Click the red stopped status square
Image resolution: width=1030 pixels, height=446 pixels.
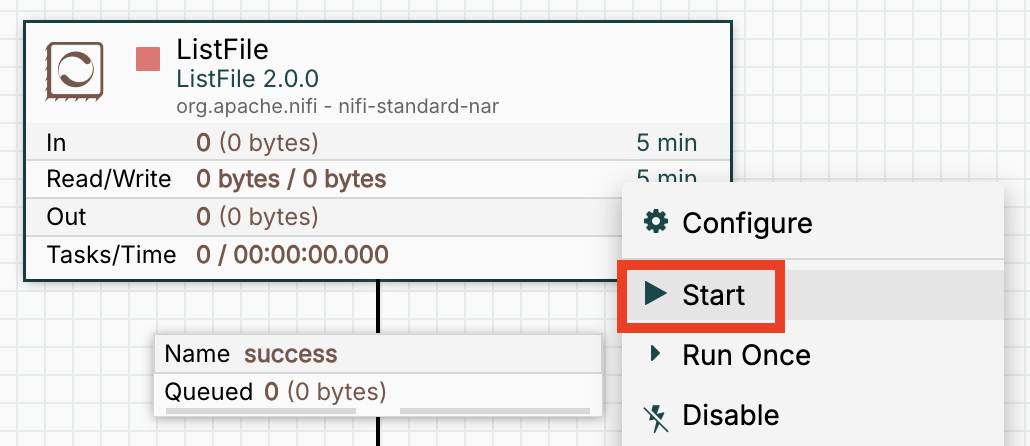(x=148, y=59)
